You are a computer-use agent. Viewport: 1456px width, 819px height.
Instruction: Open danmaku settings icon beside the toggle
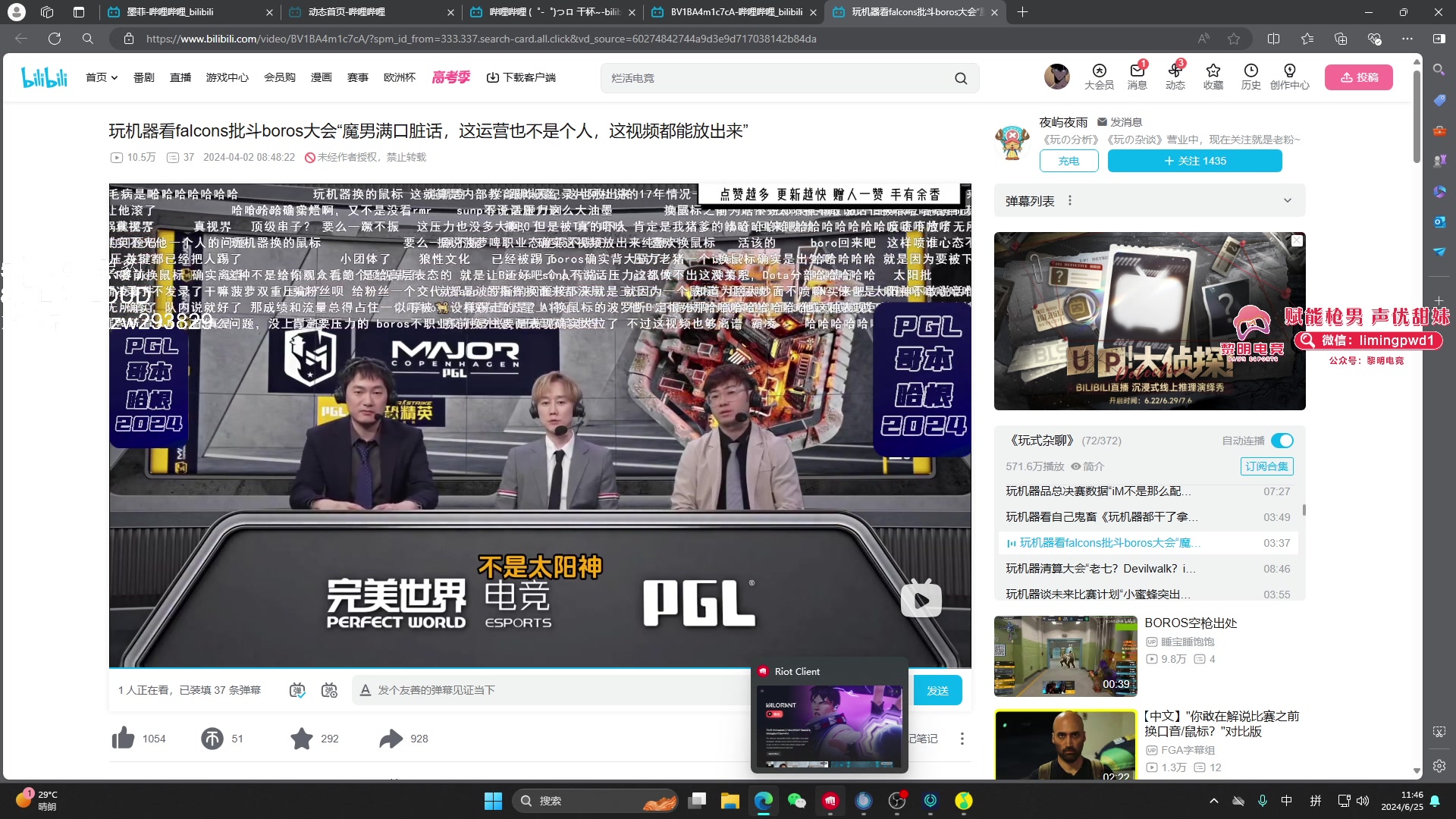point(330,690)
